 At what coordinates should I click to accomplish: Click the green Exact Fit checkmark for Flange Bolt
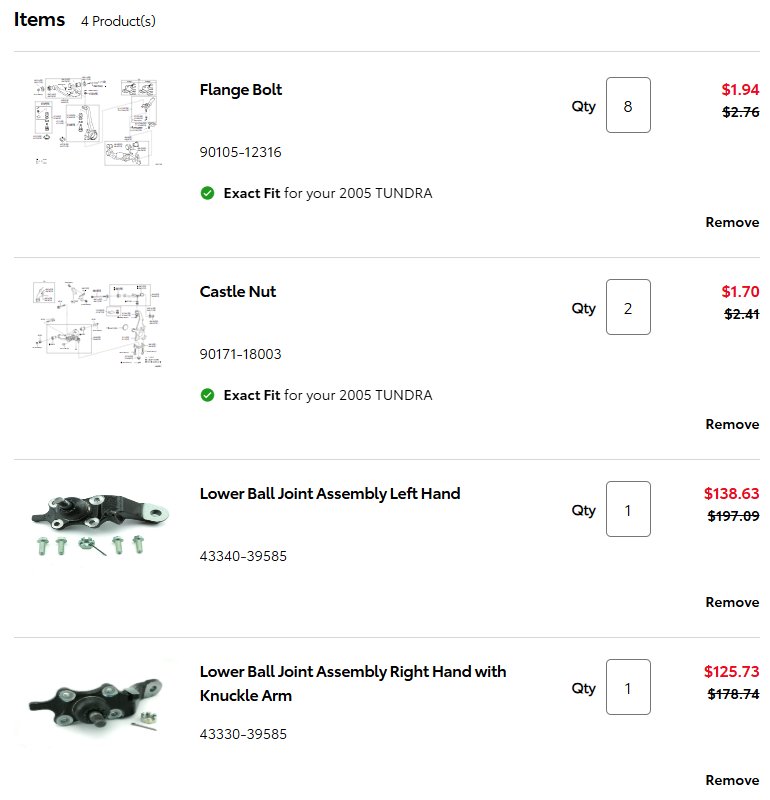(207, 193)
